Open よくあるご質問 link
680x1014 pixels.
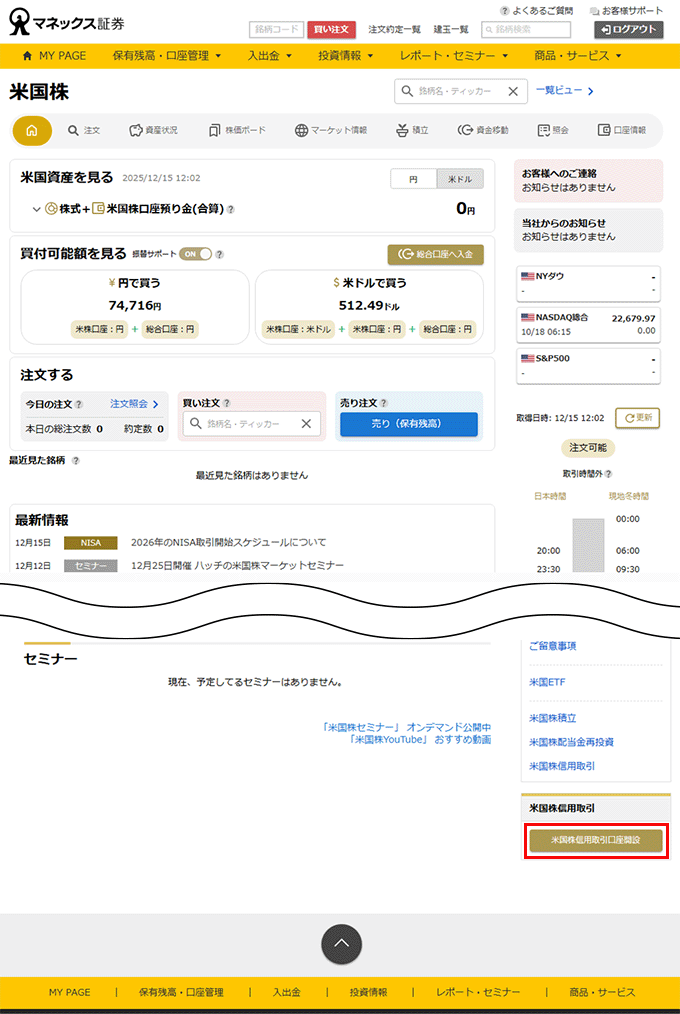coord(537,11)
